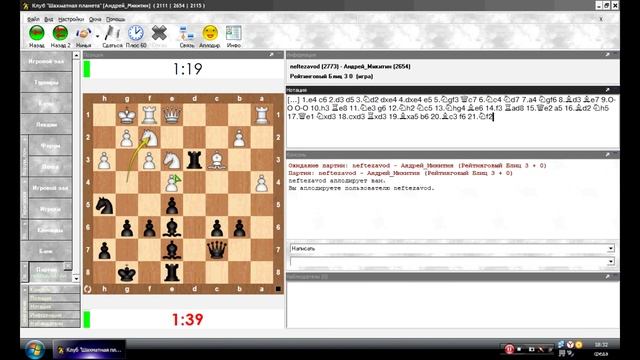
Task: Flip the board with the rotate icon
Action: point(87,289)
